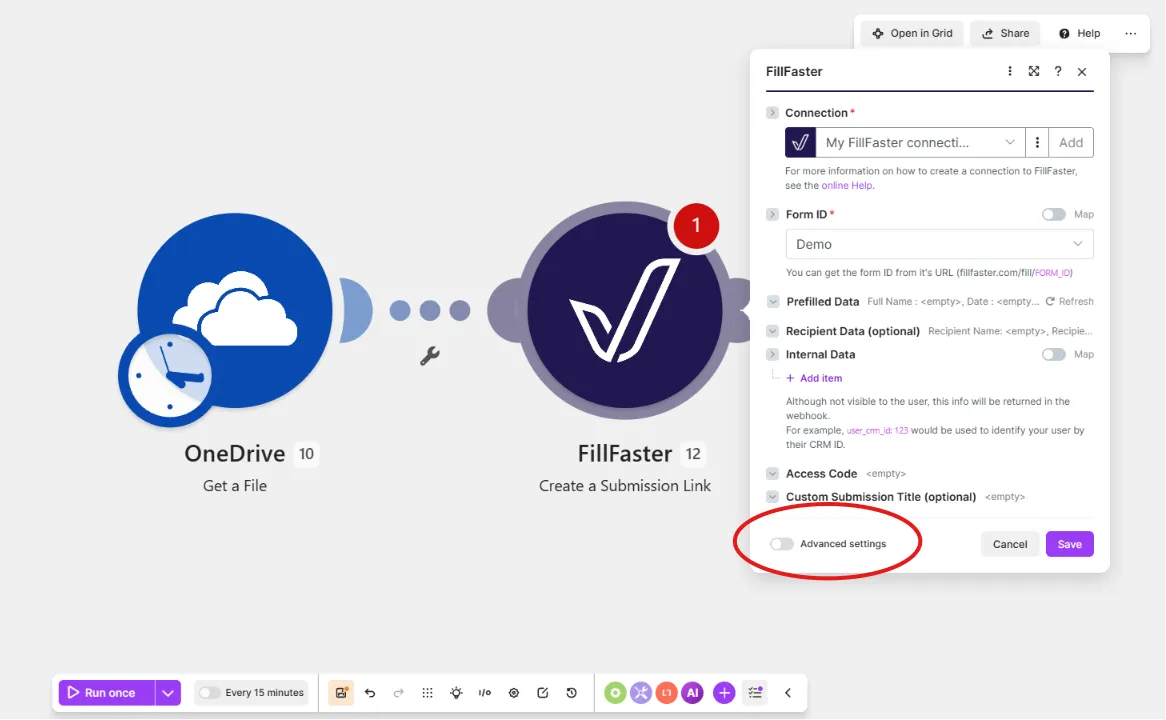
Task: Toggle the Advanced settings switch
Action: point(782,544)
